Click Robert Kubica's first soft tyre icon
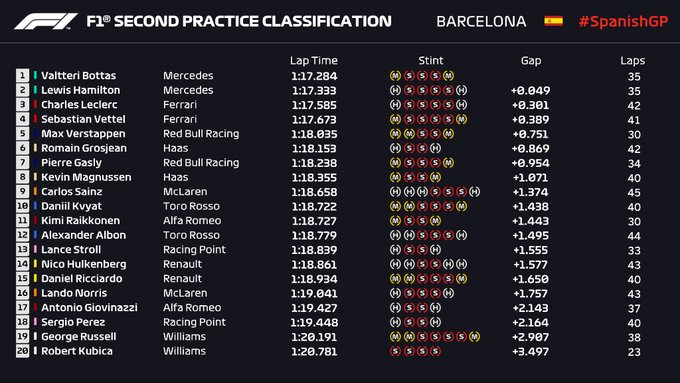The width and height of the screenshot is (680, 383). (x=395, y=351)
